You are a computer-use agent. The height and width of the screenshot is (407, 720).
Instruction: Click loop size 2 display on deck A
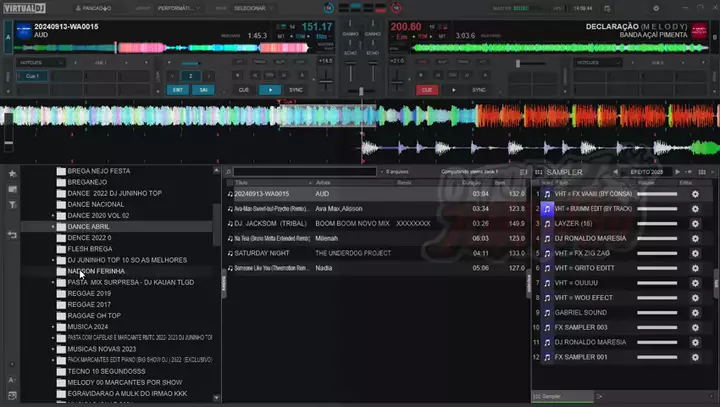[191, 76]
